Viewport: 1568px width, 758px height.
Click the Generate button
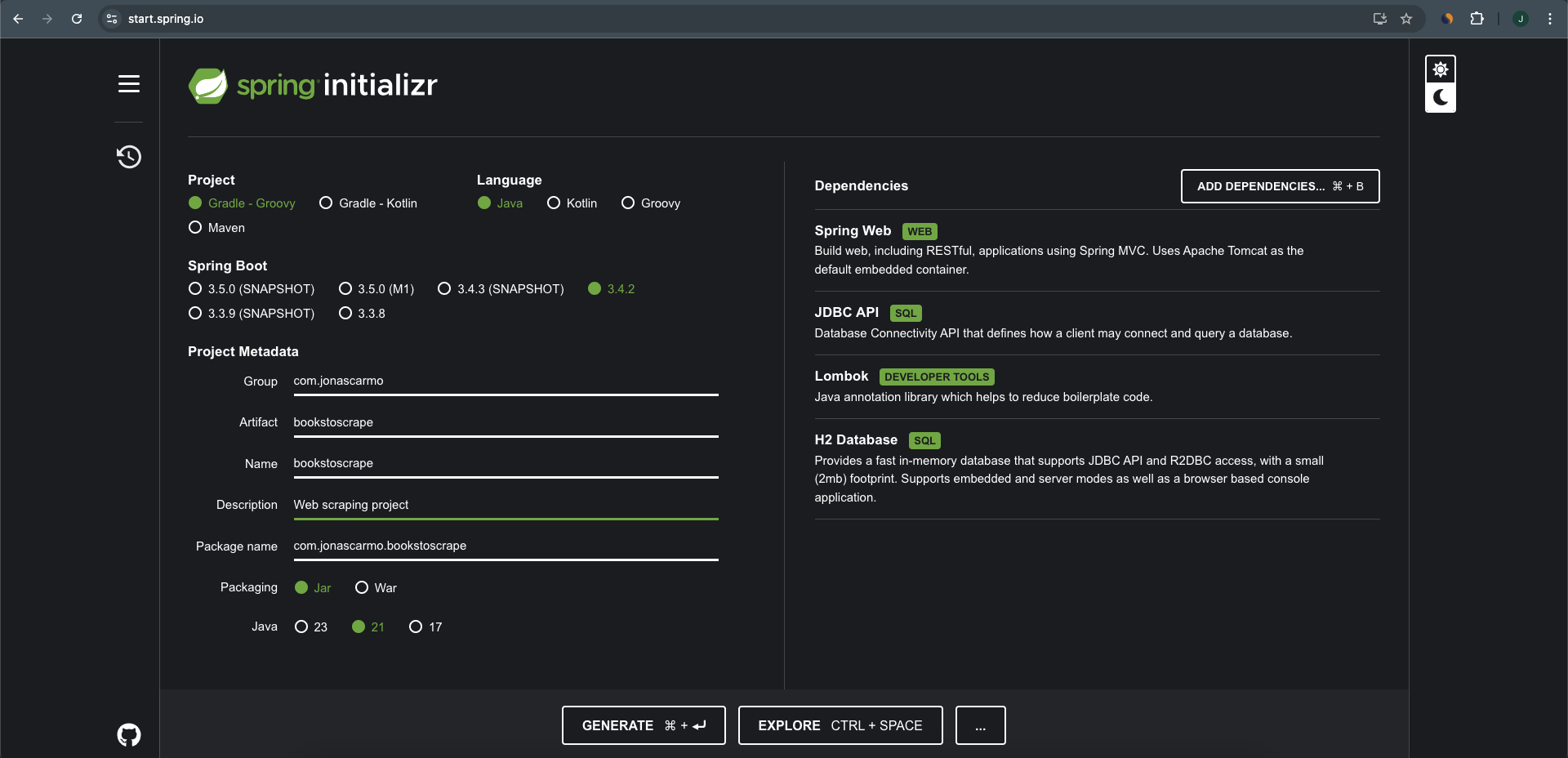tap(644, 725)
